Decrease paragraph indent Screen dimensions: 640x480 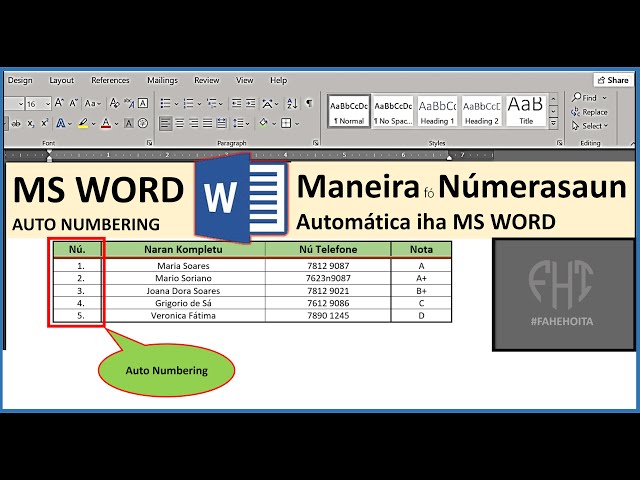(236, 104)
